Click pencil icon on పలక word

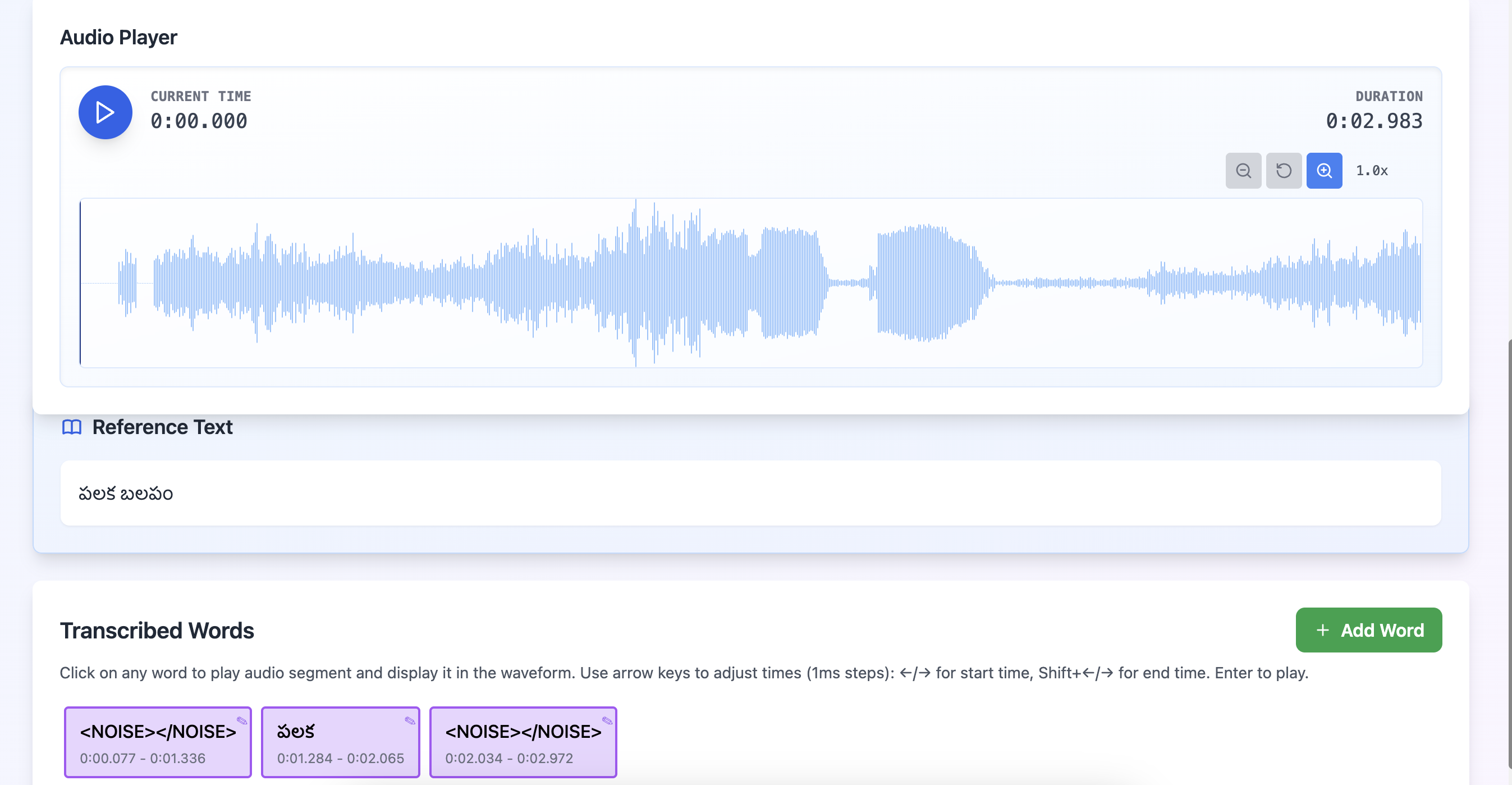pyautogui.click(x=410, y=720)
